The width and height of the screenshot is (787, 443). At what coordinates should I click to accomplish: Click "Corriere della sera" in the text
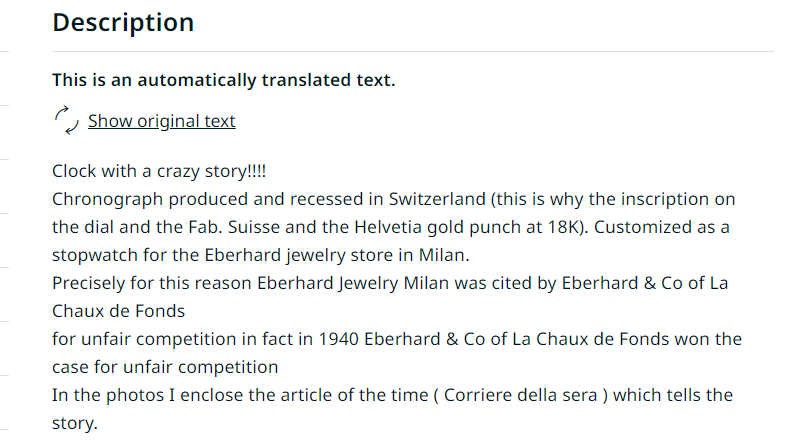tap(517, 395)
